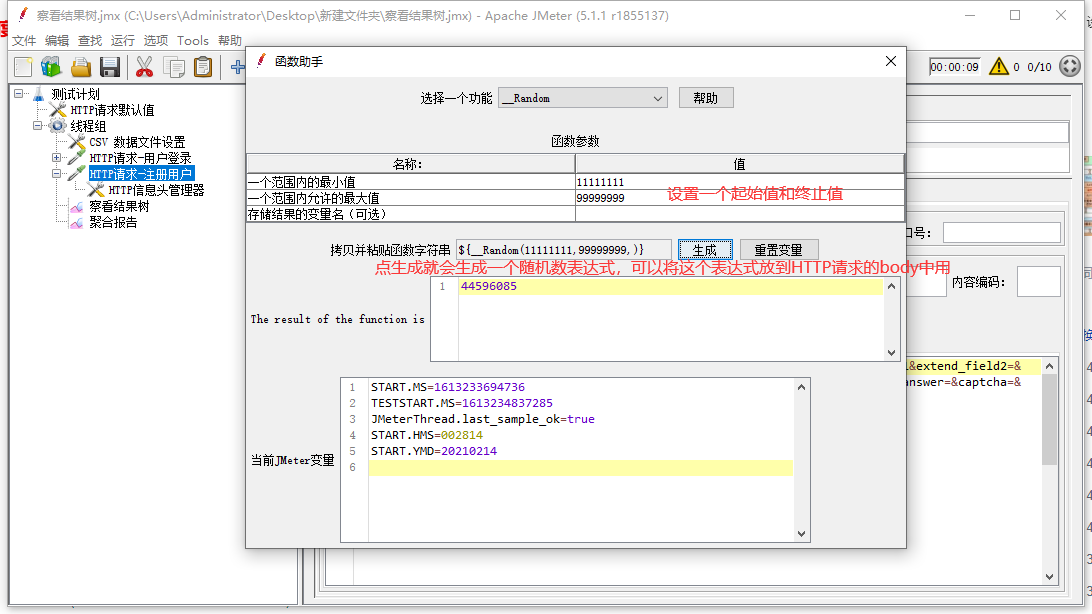Viewport: 1092px width, 614px height.
Task: Click the blue plus Expand All icon
Action: [x=237, y=67]
